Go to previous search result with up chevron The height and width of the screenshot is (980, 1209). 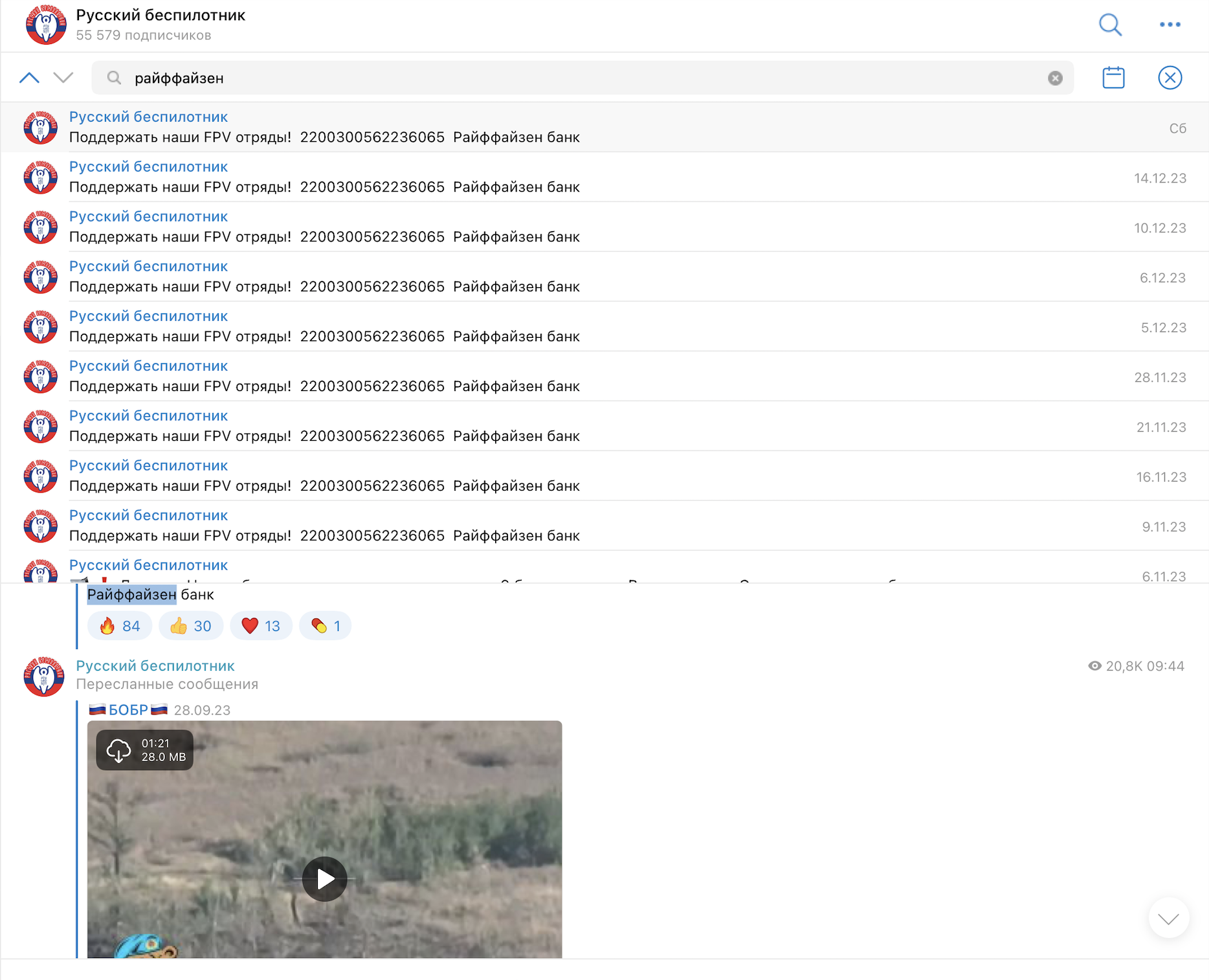point(30,78)
